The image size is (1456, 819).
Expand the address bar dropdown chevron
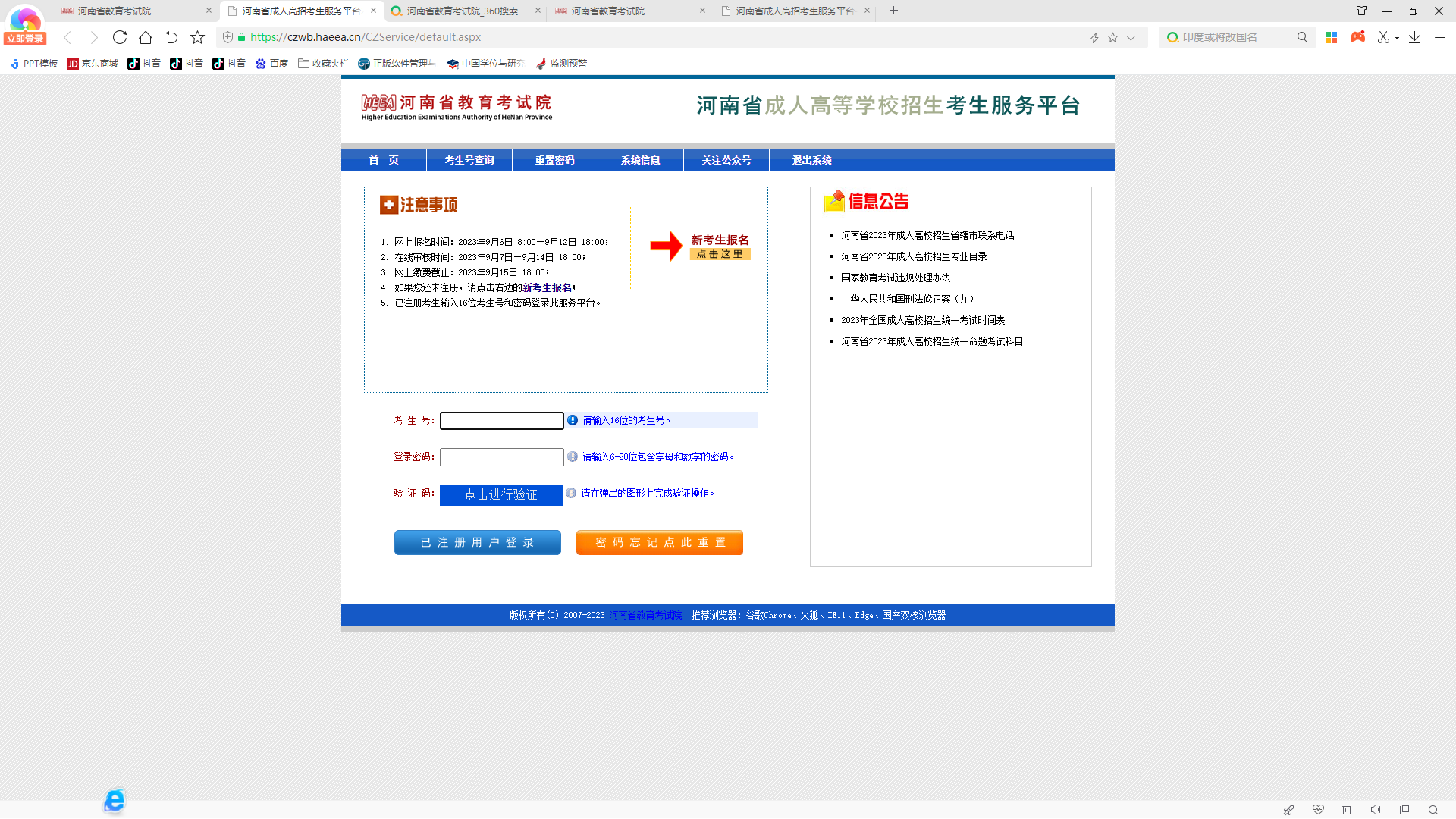coord(1131,38)
